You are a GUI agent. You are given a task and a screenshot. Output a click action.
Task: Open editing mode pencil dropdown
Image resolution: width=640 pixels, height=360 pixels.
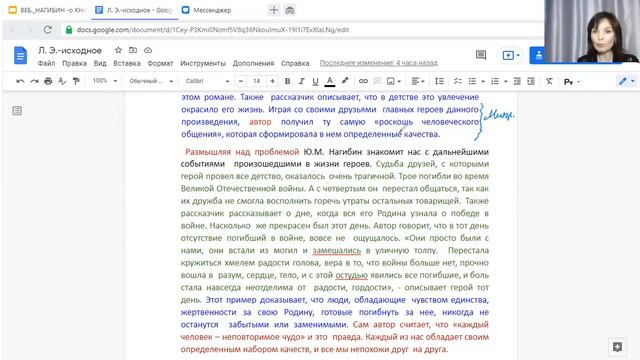(x=627, y=81)
